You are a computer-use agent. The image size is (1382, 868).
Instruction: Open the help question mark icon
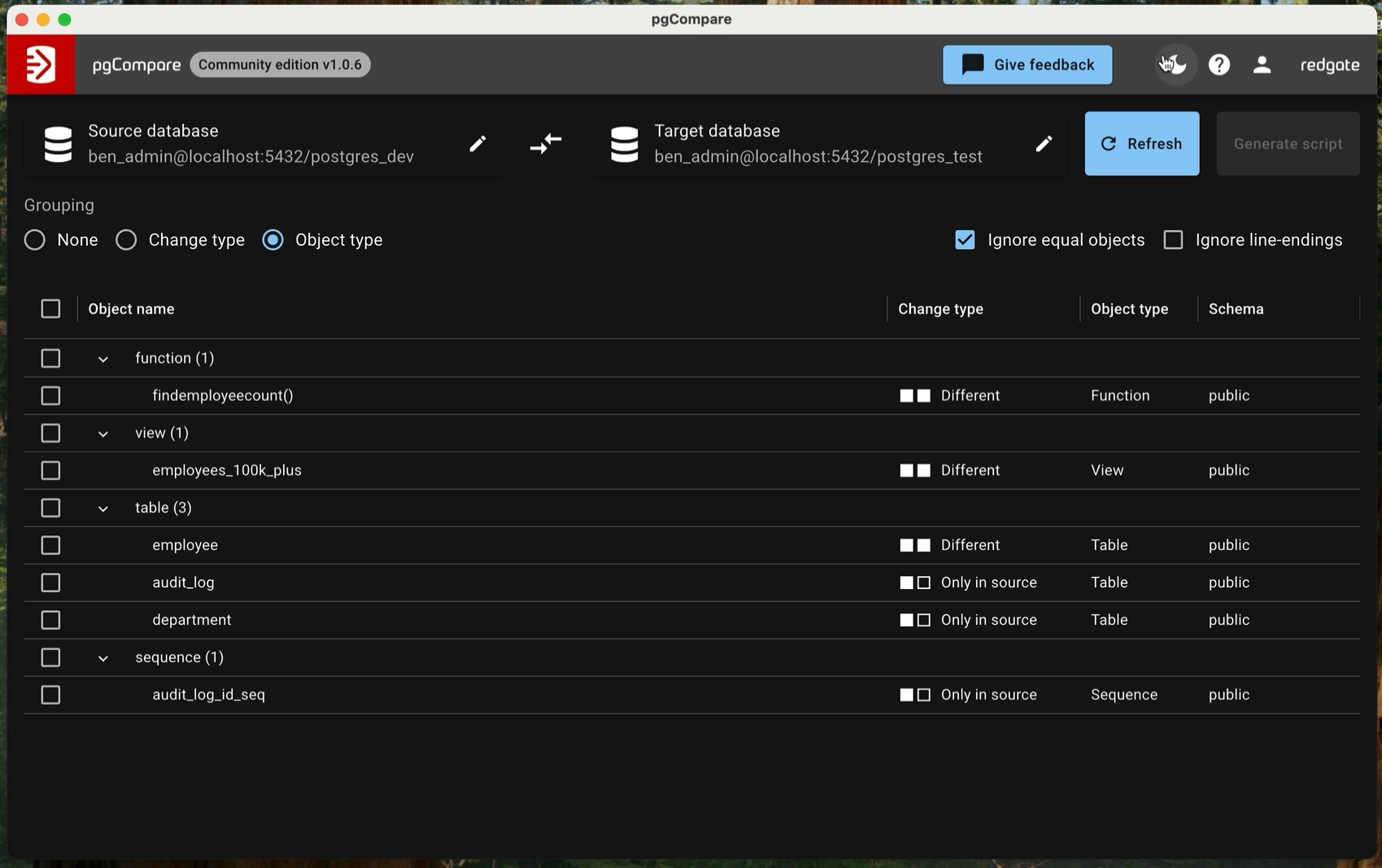click(x=1219, y=64)
